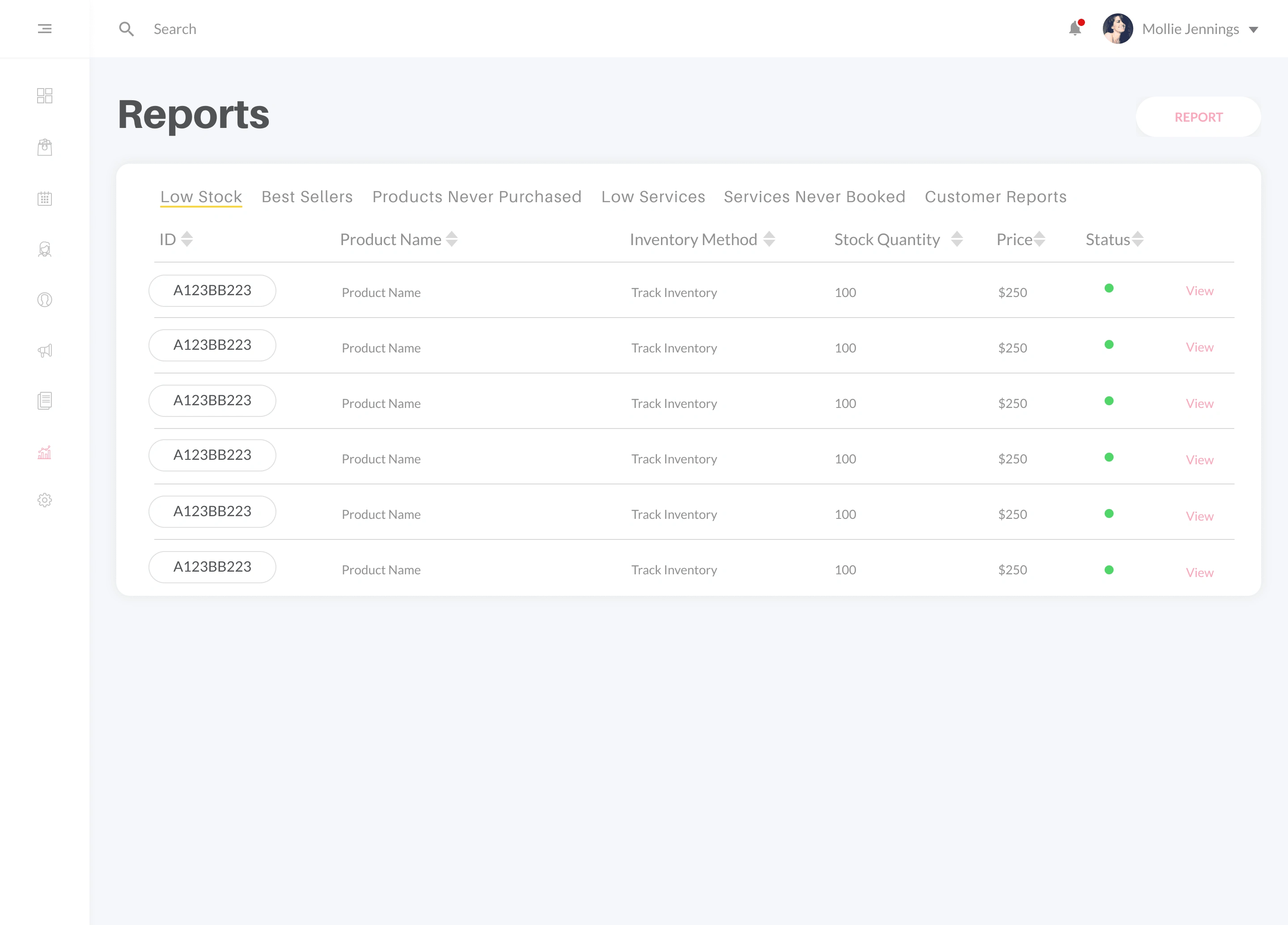Image resolution: width=1288 pixels, height=925 pixels.
Task: Click View link in fourth row
Action: click(1199, 459)
